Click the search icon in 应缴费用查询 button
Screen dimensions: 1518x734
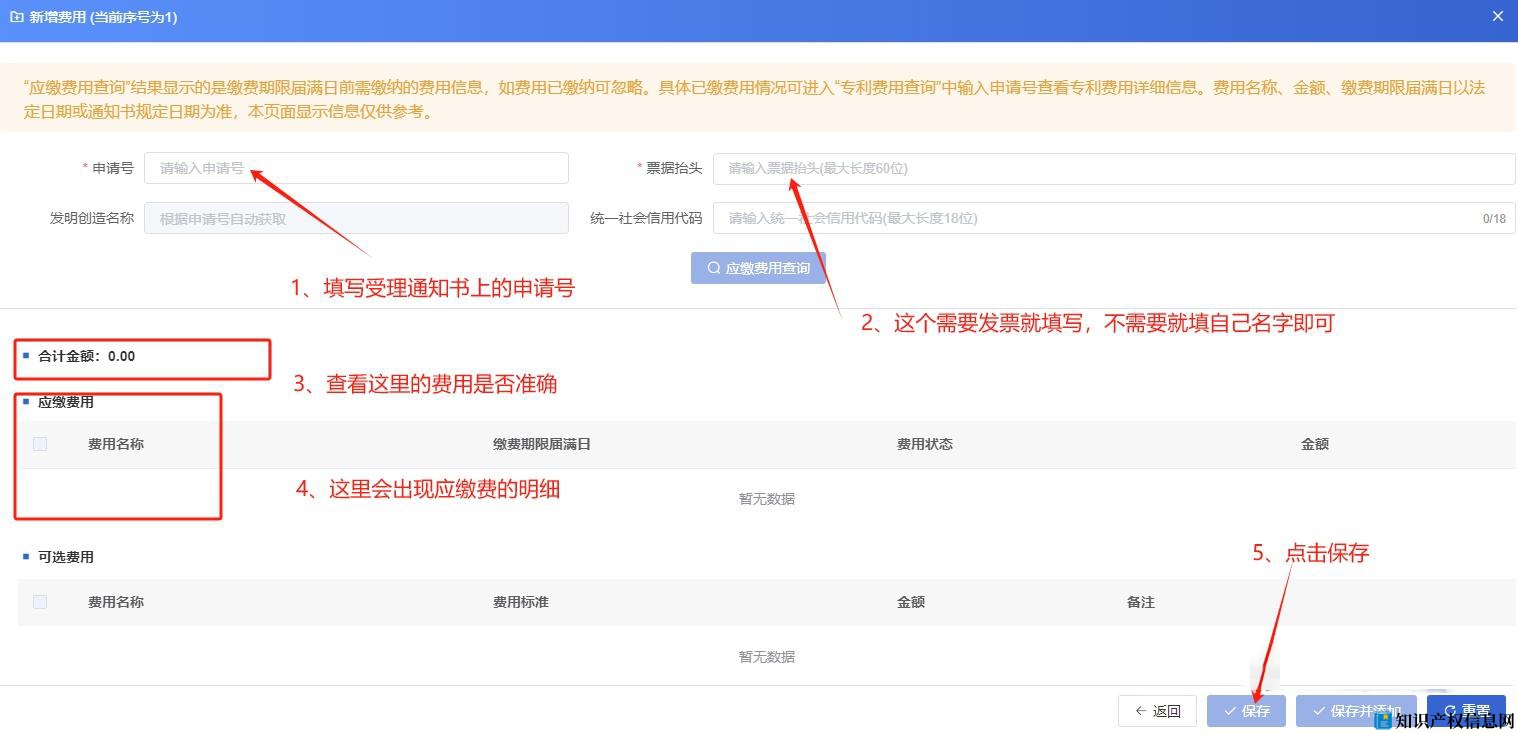click(713, 268)
